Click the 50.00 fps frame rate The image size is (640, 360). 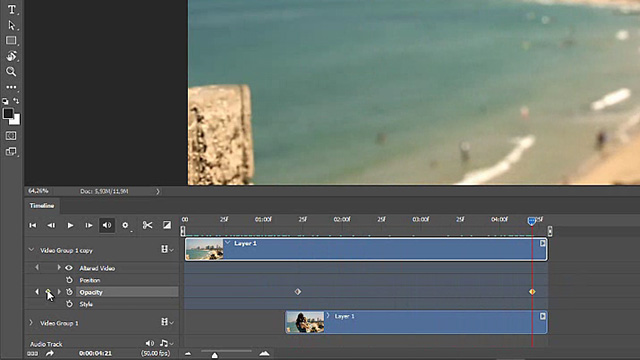pyautogui.click(x=156, y=353)
